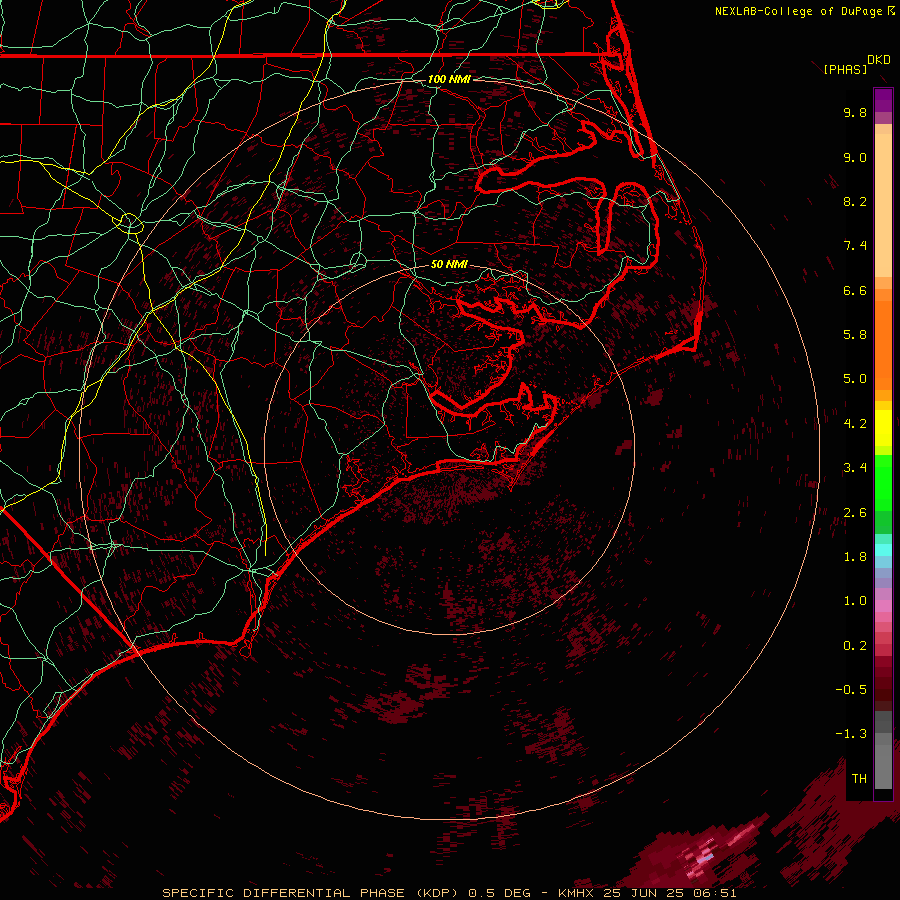Click the 9.8 scale value

click(x=855, y=112)
